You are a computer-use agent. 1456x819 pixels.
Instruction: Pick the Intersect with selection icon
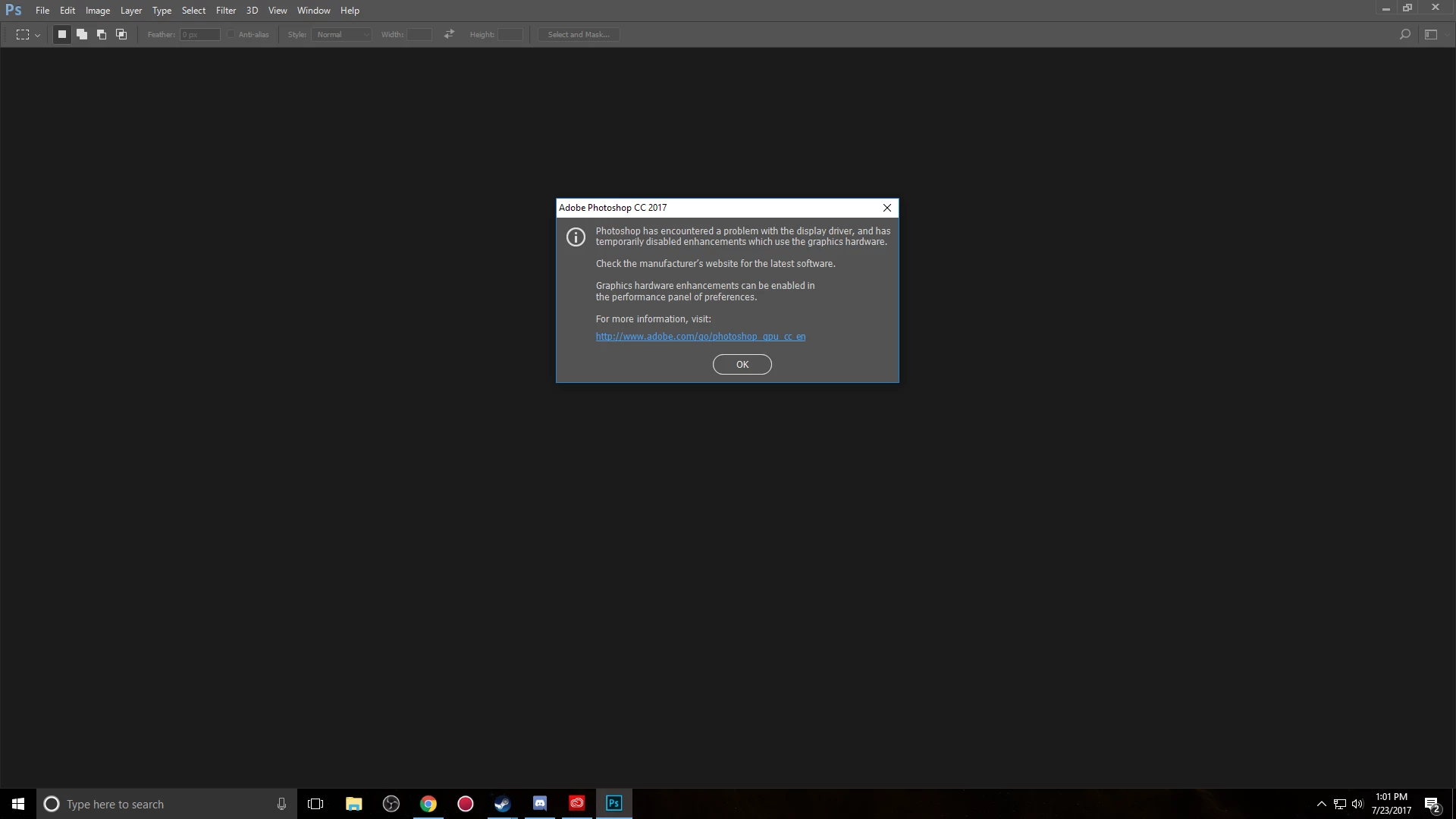121,34
